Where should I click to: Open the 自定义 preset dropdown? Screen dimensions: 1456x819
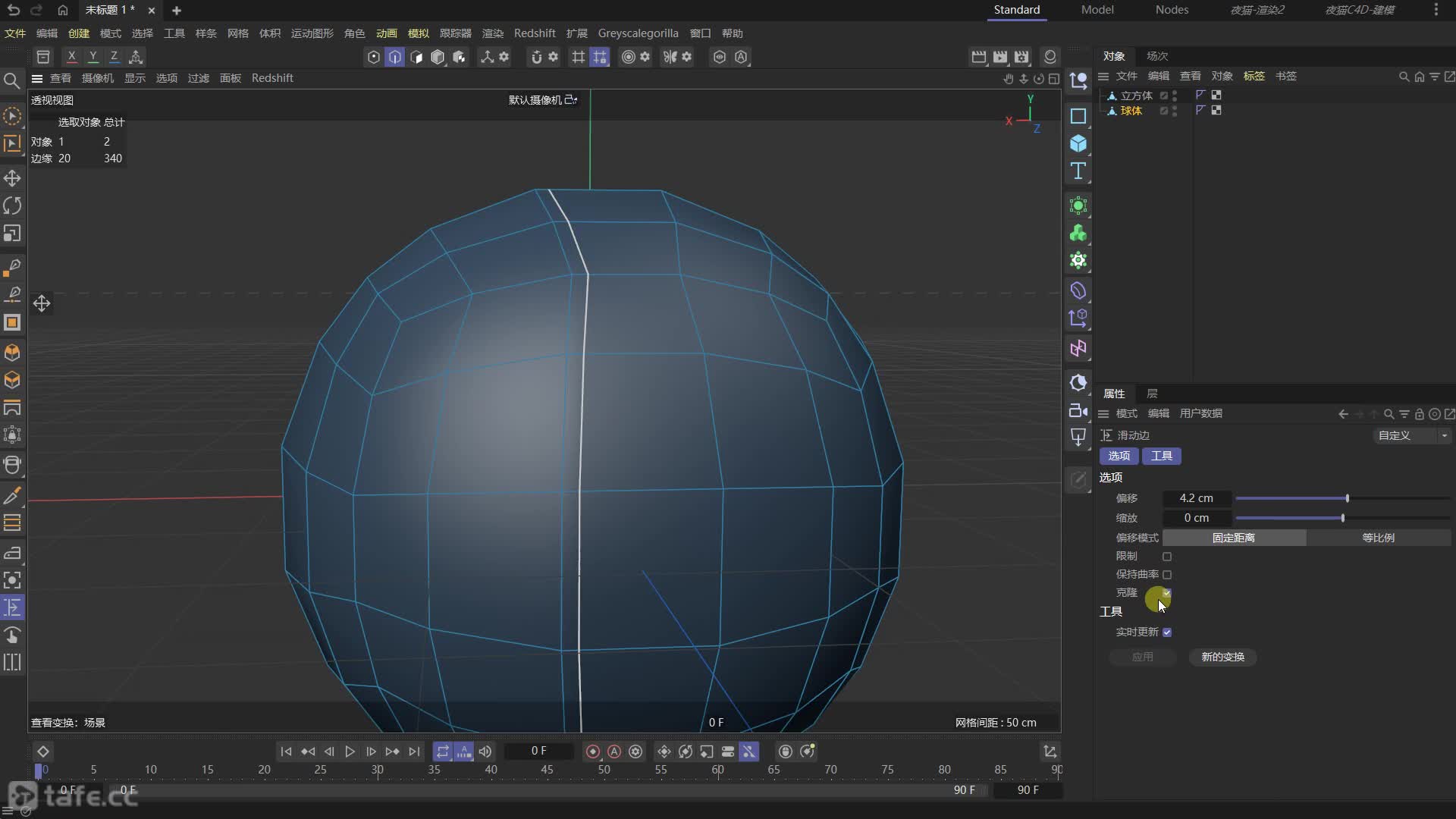1413,435
